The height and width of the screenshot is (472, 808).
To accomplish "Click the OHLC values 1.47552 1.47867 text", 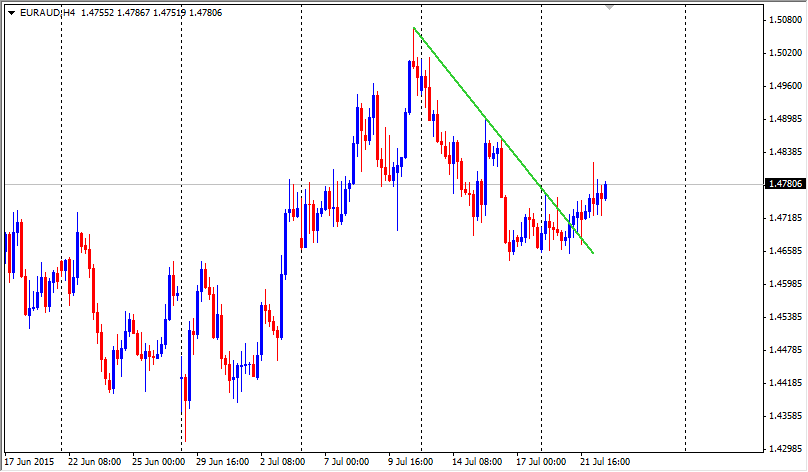I will click(x=115, y=13).
